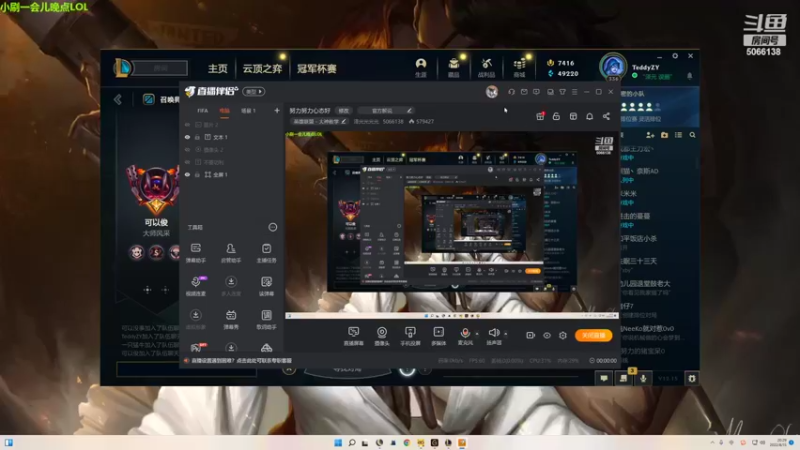Screen dimensions: 800x450
Task: Open League client 主页 tab
Action: (218, 68)
